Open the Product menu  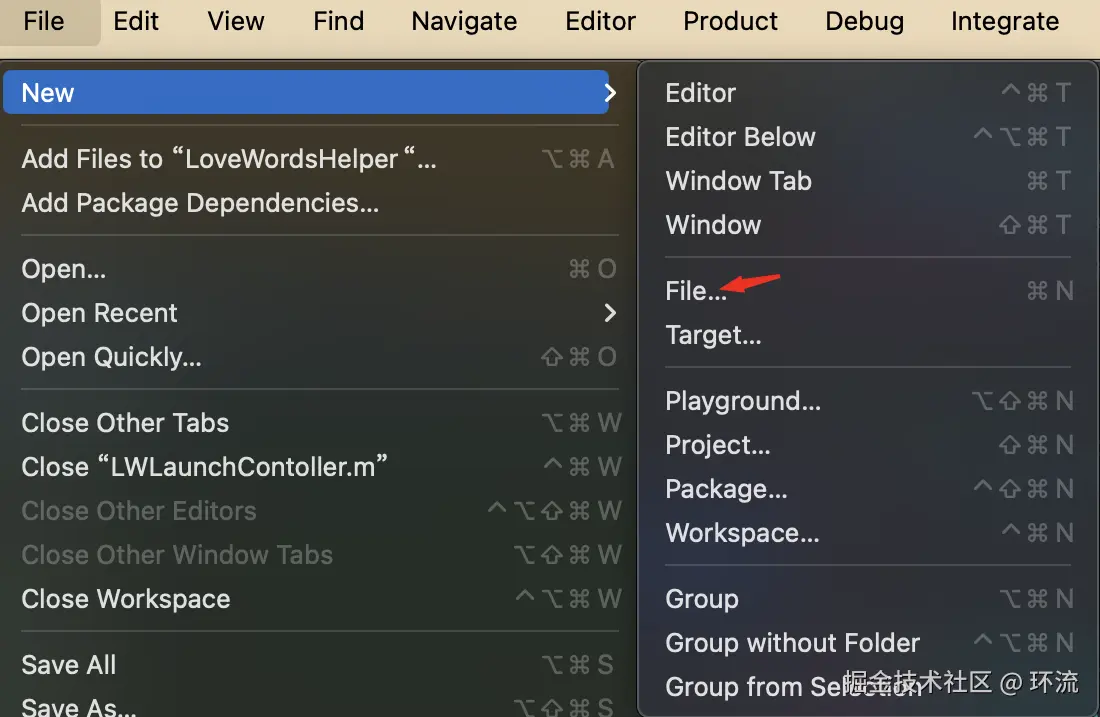pyautogui.click(x=730, y=21)
